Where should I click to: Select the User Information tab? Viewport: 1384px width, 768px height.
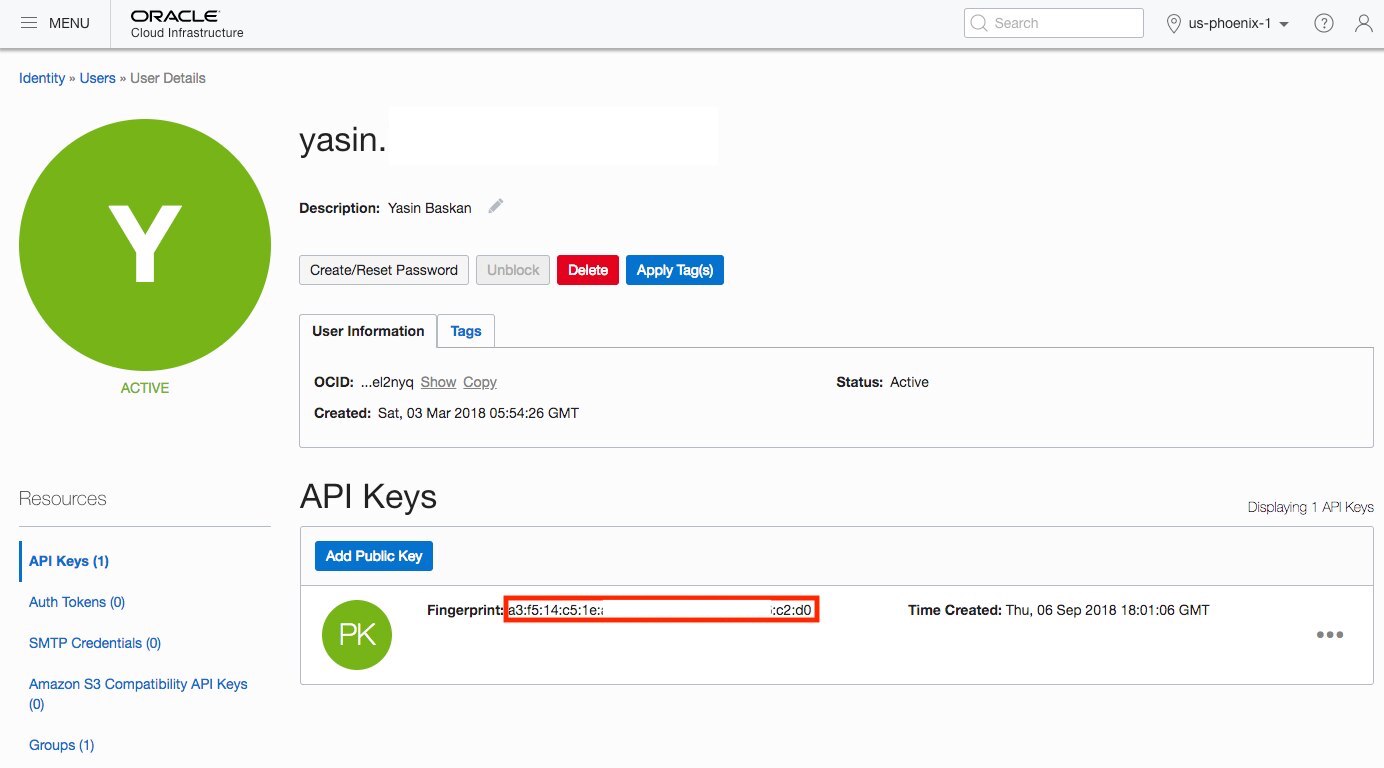pyautogui.click(x=368, y=331)
